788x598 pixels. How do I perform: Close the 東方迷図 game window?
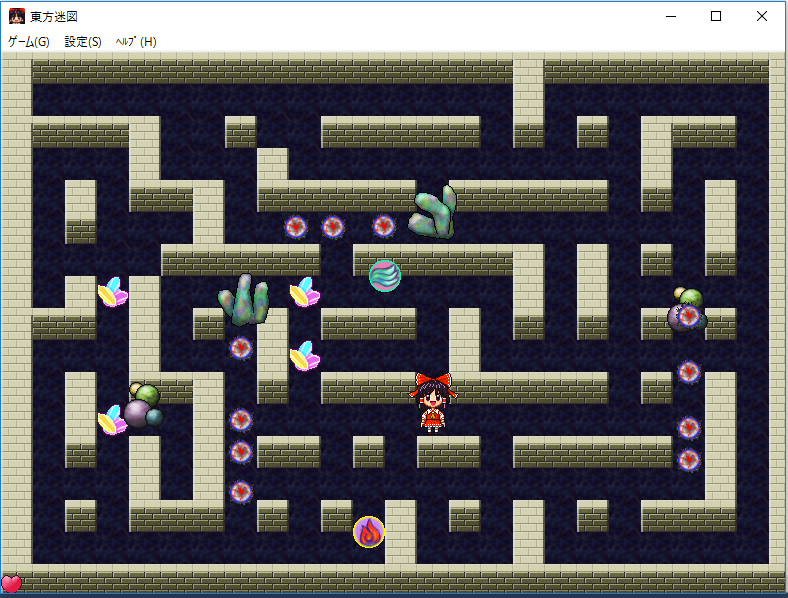tap(762, 16)
